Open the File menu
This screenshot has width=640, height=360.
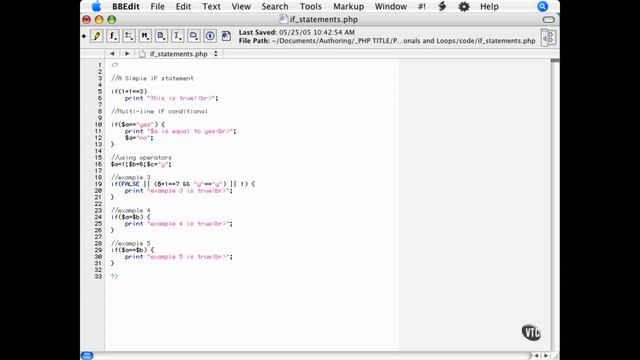tap(157, 7)
